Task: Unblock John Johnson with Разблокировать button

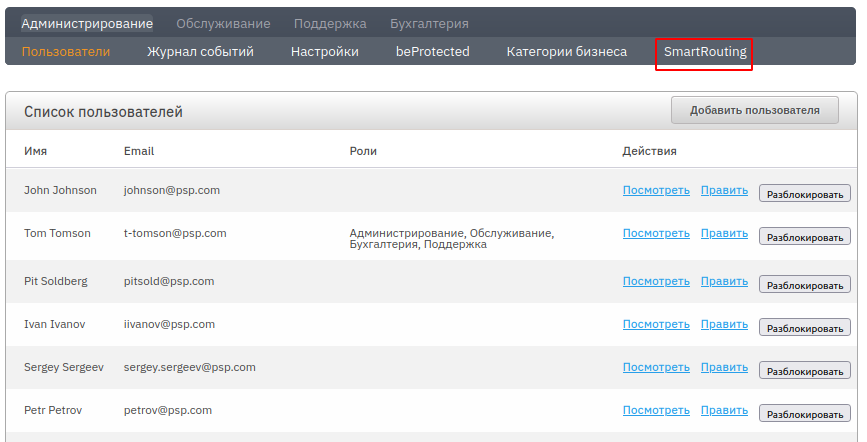Action: click(x=804, y=194)
